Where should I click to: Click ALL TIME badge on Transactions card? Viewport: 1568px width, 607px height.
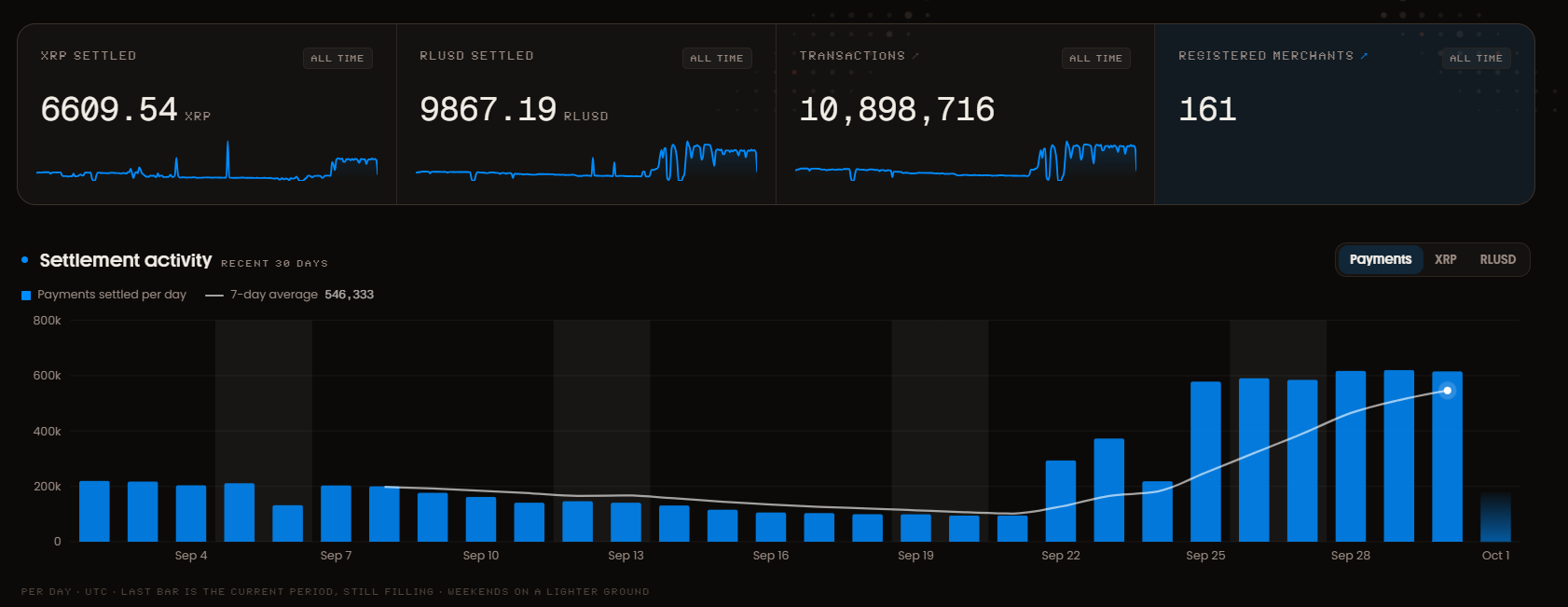tap(1096, 58)
